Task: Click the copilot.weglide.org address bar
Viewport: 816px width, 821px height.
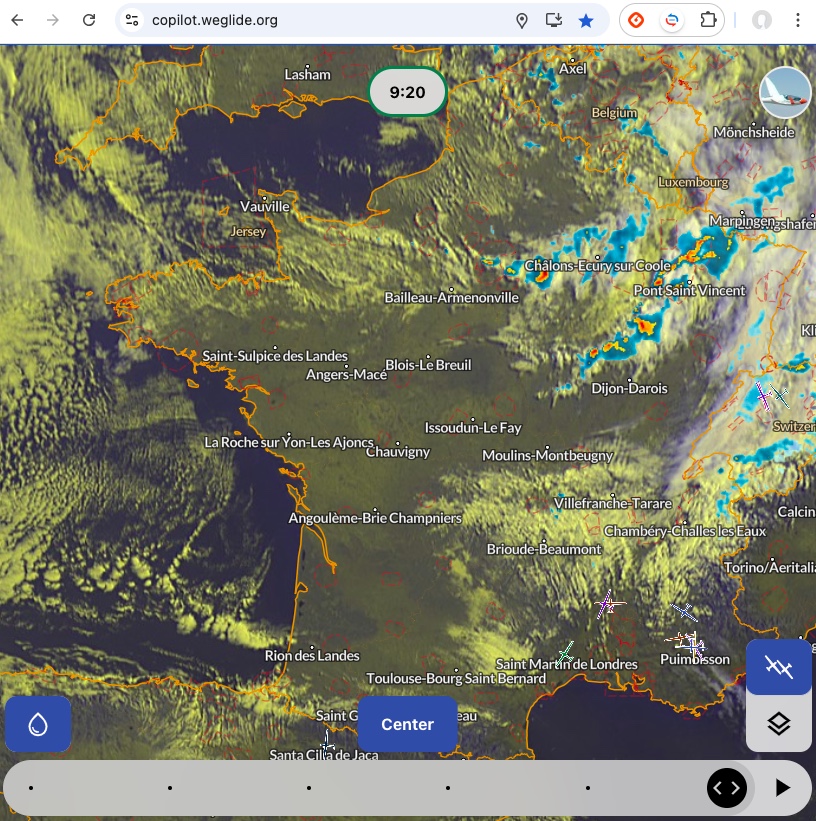Action: tap(320, 20)
